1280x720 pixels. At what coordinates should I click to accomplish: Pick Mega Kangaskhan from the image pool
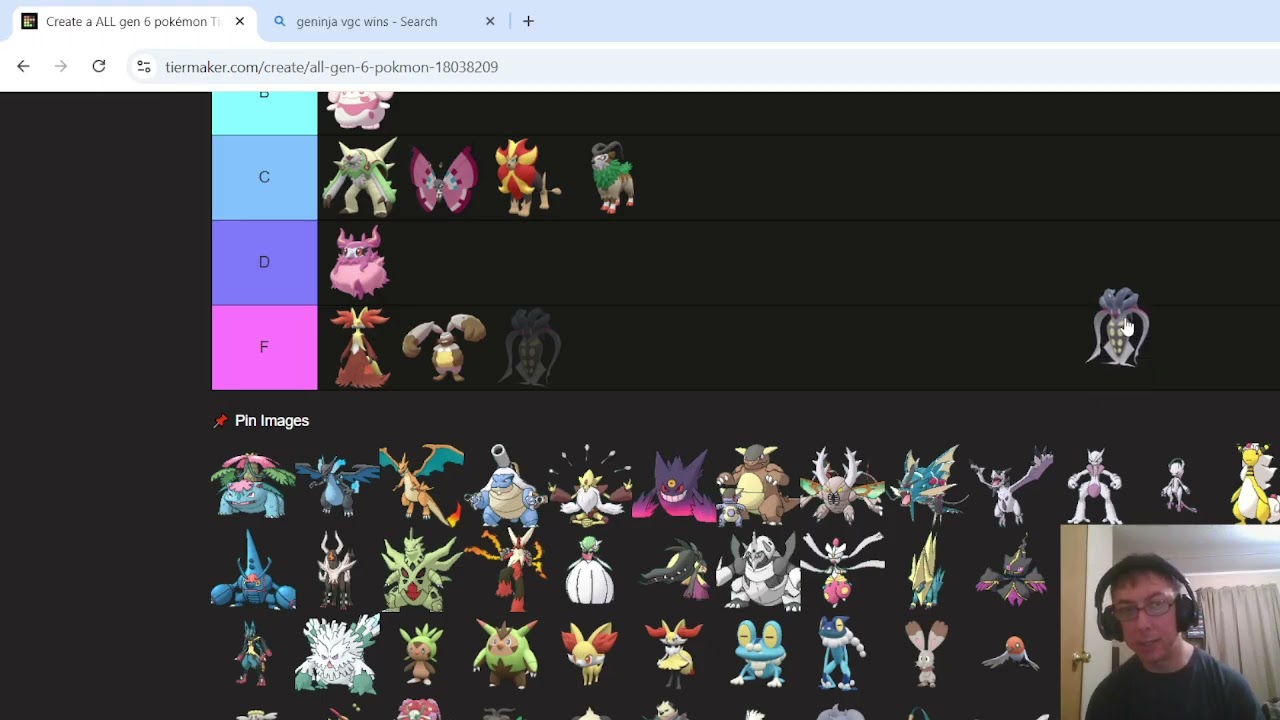[x=756, y=485]
